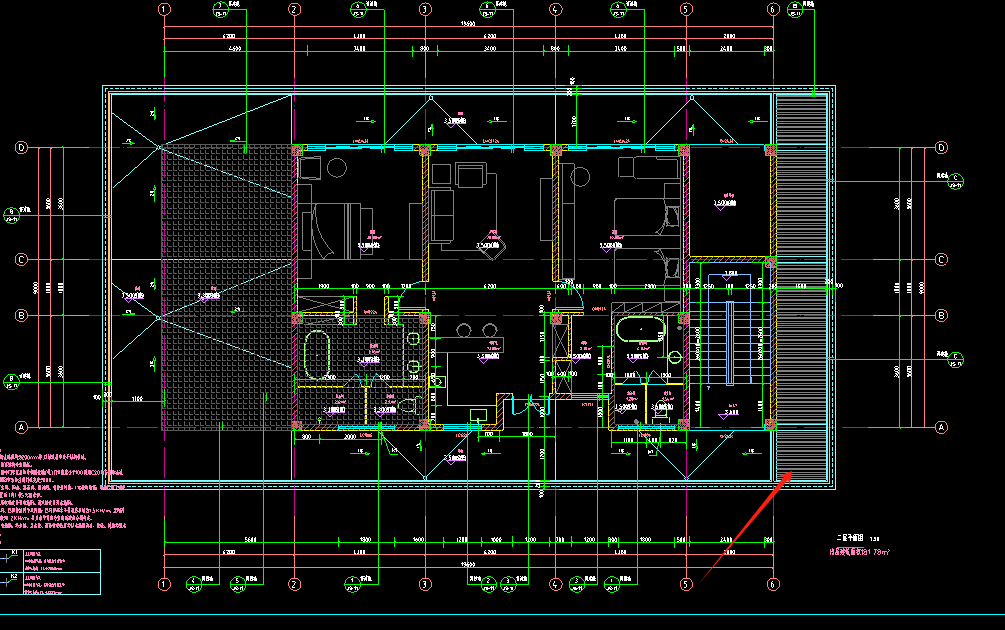This screenshot has width=1005, height=630.
Task: Pick axis bubble 1 below the plan
Action: point(164,584)
